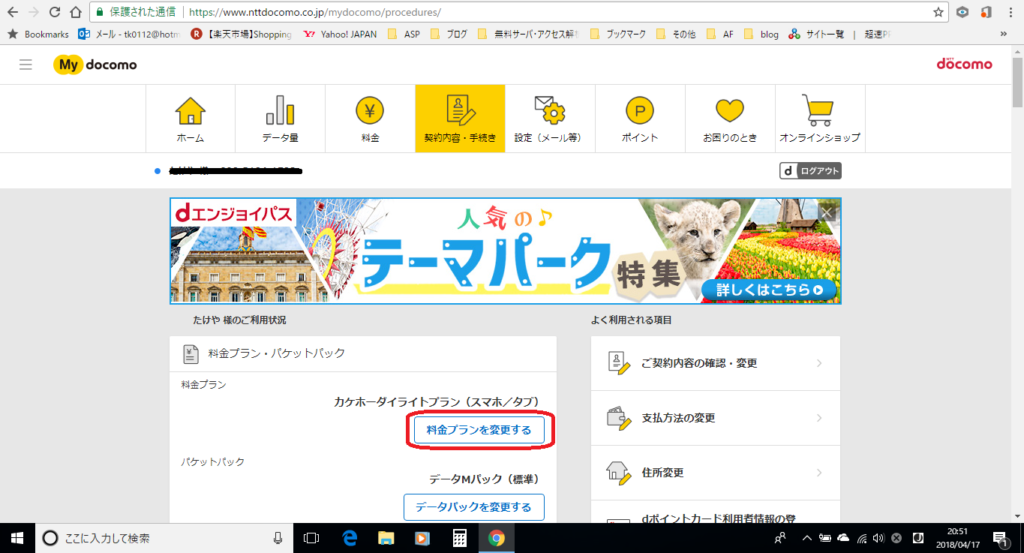Click chevron on 支払方法の変更 row

(819, 418)
